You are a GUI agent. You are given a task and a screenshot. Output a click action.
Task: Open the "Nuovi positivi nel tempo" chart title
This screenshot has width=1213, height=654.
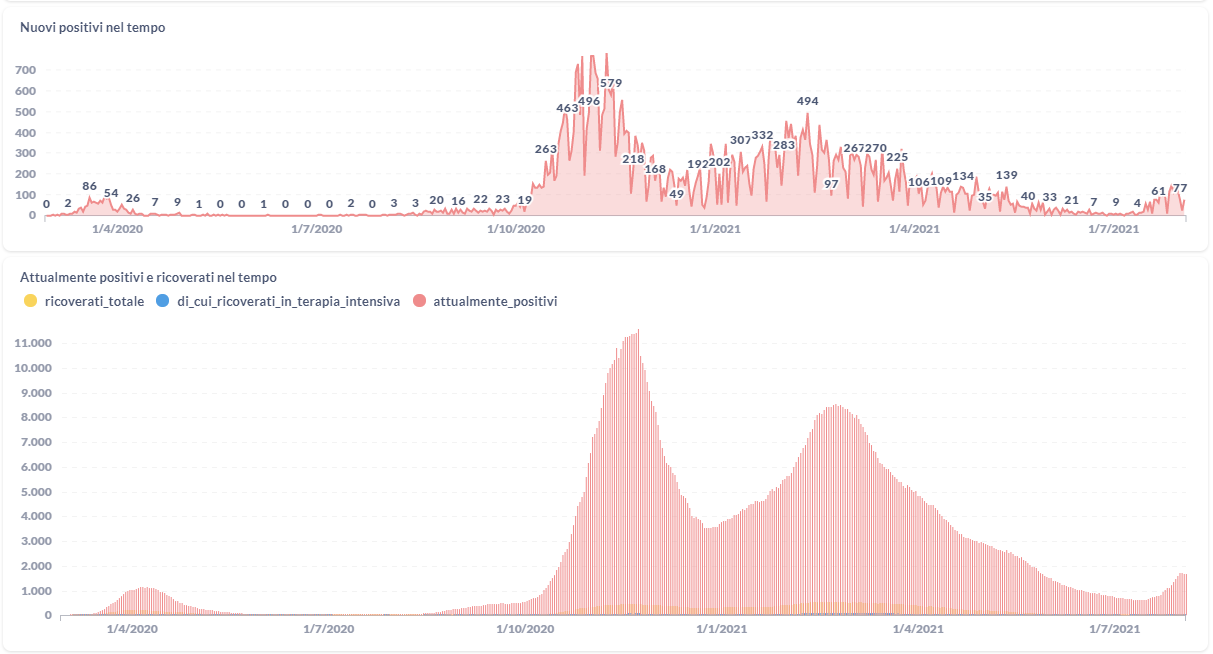pyautogui.click(x=93, y=28)
